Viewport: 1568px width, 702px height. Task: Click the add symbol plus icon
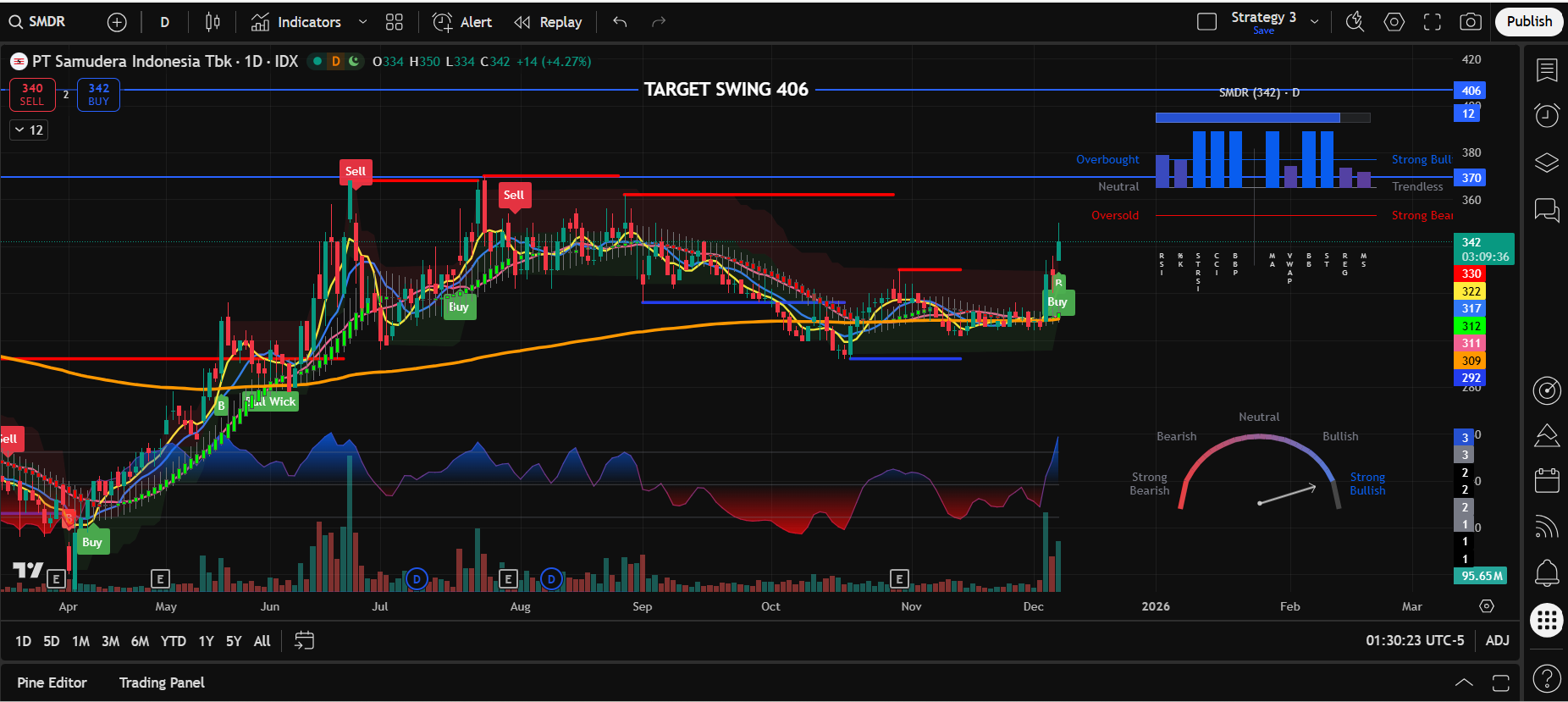pyautogui.click(x=117, y=22)
